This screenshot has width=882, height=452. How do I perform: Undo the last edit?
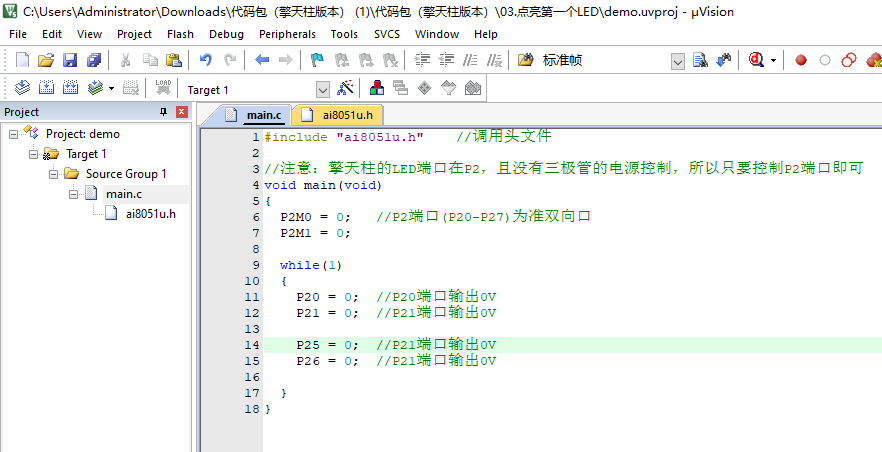click(x=206, y=60)
